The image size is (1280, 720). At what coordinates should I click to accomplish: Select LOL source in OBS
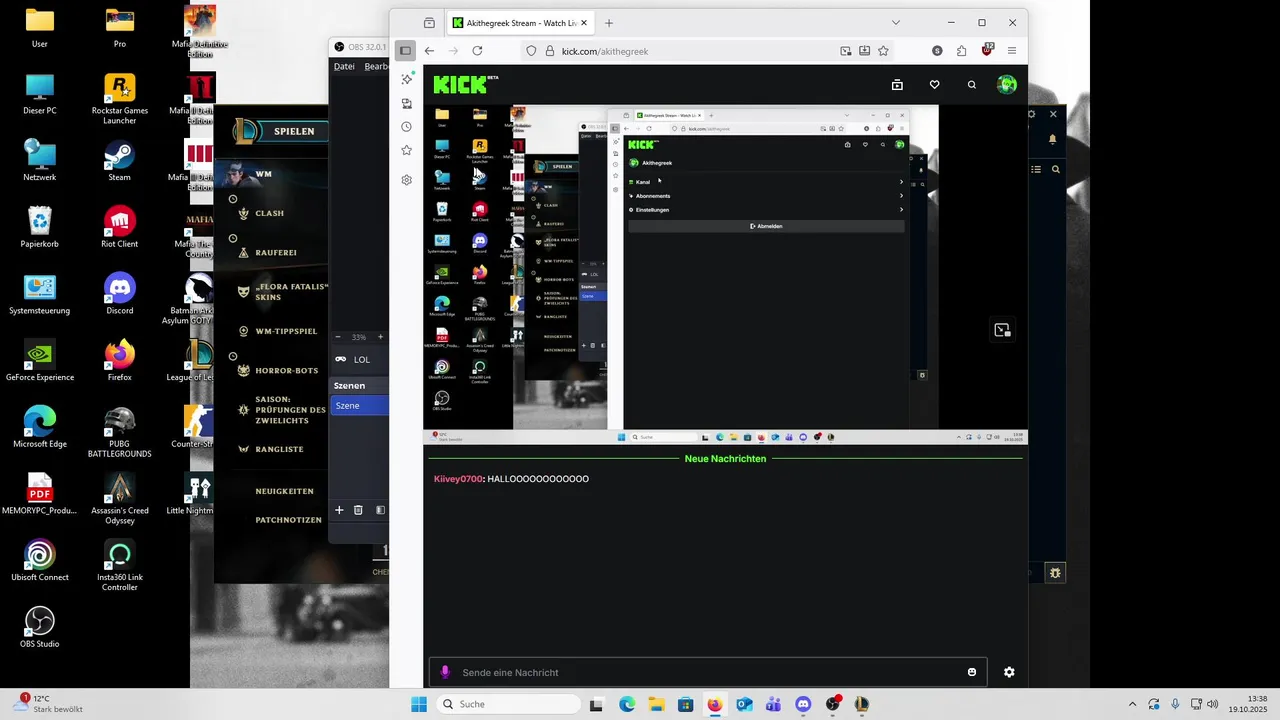[x=360, y=359]
